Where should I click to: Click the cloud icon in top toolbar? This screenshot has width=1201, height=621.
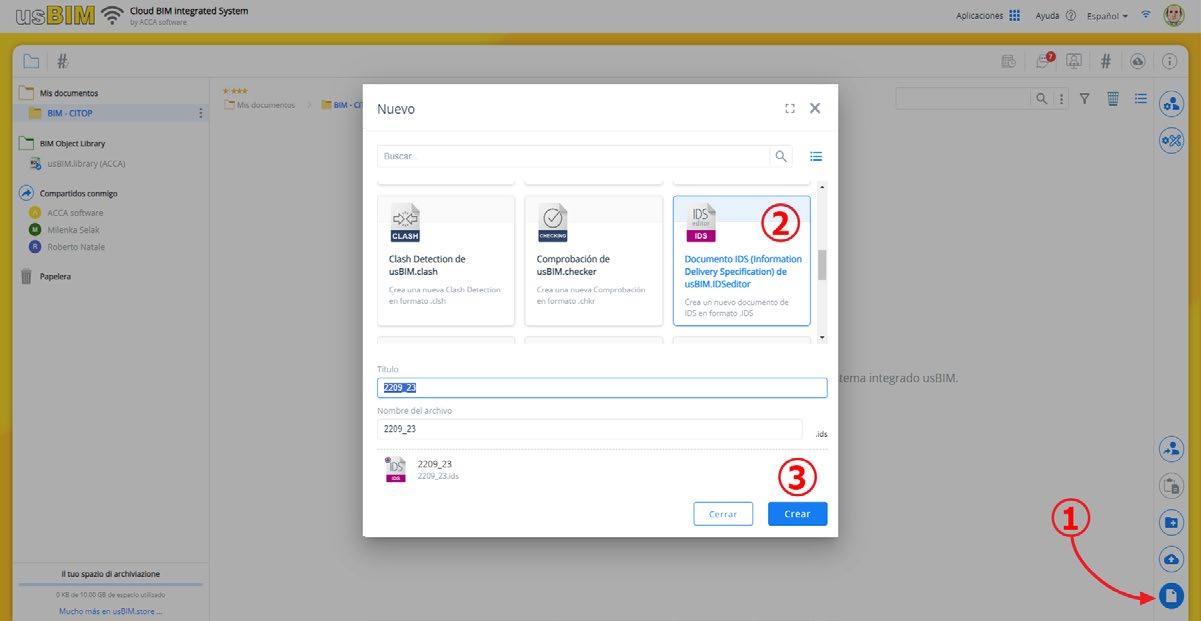1138,61
